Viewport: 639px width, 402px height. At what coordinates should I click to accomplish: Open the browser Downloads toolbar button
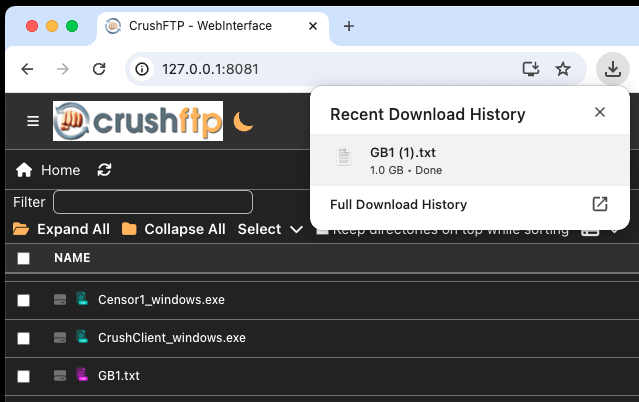click(x=613, y=69)
